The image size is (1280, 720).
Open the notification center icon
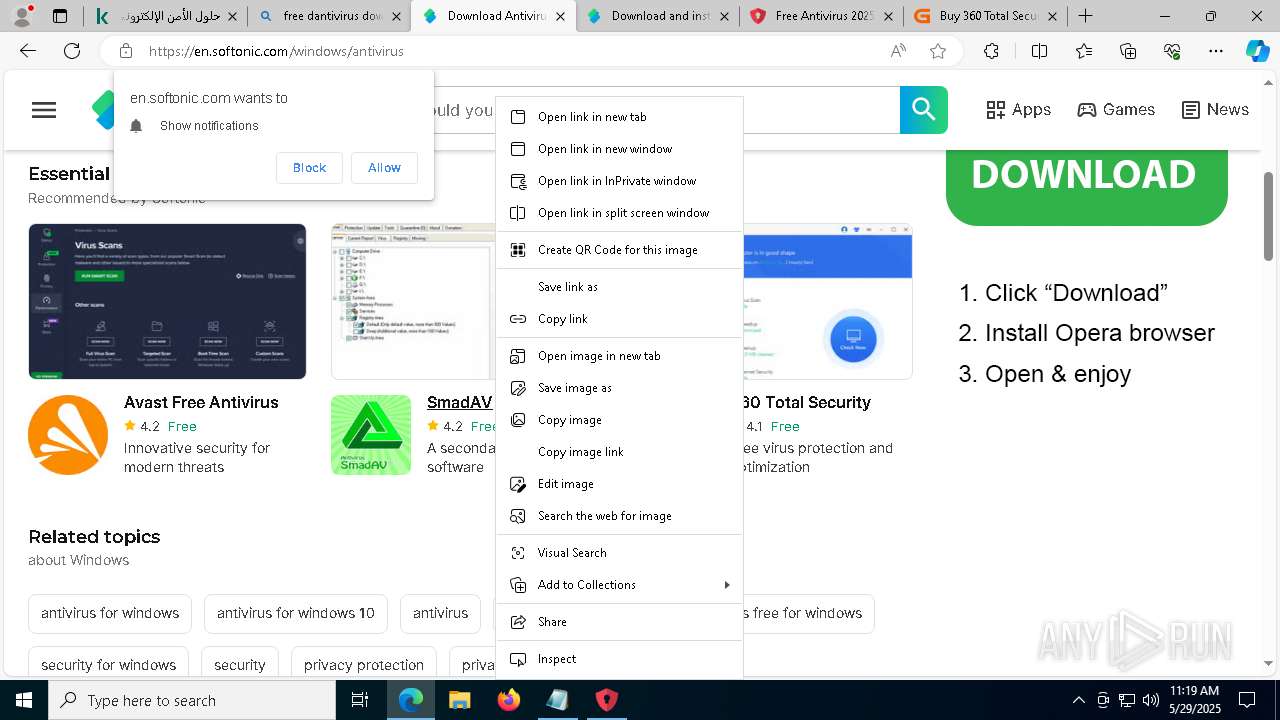(1247, 700)
